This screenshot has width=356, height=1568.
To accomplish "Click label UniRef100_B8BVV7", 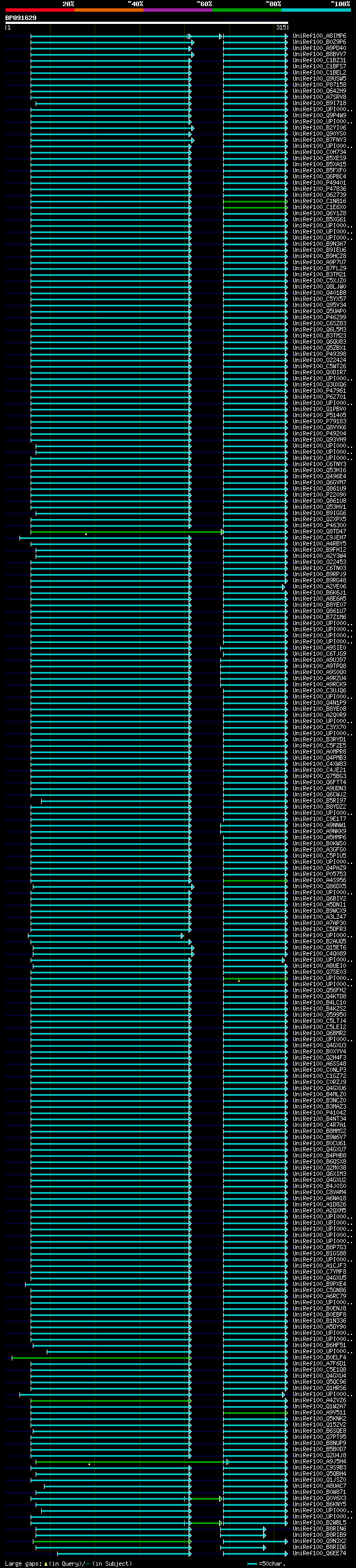I will 319,54.
